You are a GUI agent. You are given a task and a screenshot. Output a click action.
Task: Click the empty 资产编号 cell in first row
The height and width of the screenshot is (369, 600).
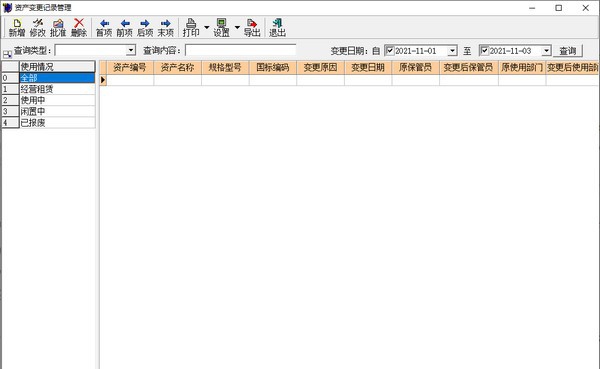pyautogui.click(x=130, y=80)
